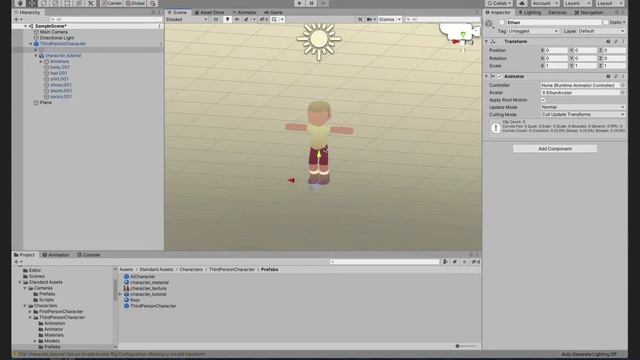
Task: Open the Console tab
Action: pyautogui.click(x=89, y=255)
